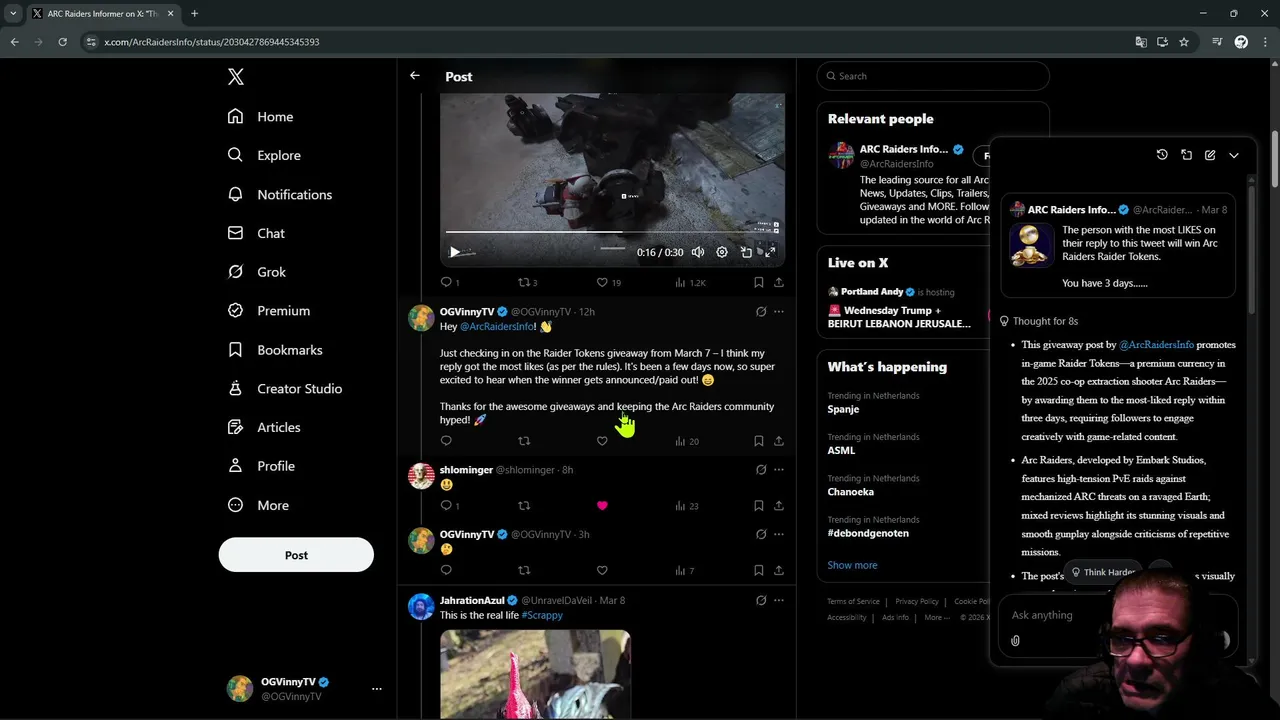Reply to OGVinnyTV's giveaway check-in post
Viewport: 1280px width, 720px height.
tap(446, 441)
